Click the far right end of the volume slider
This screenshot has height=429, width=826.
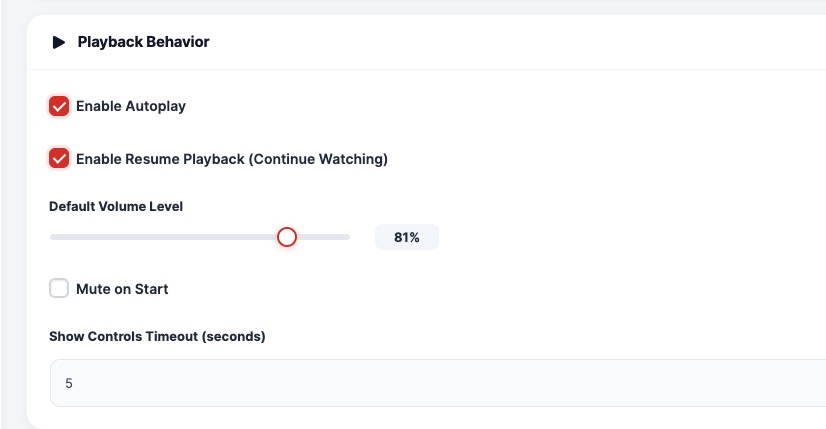tap(348, 237)
